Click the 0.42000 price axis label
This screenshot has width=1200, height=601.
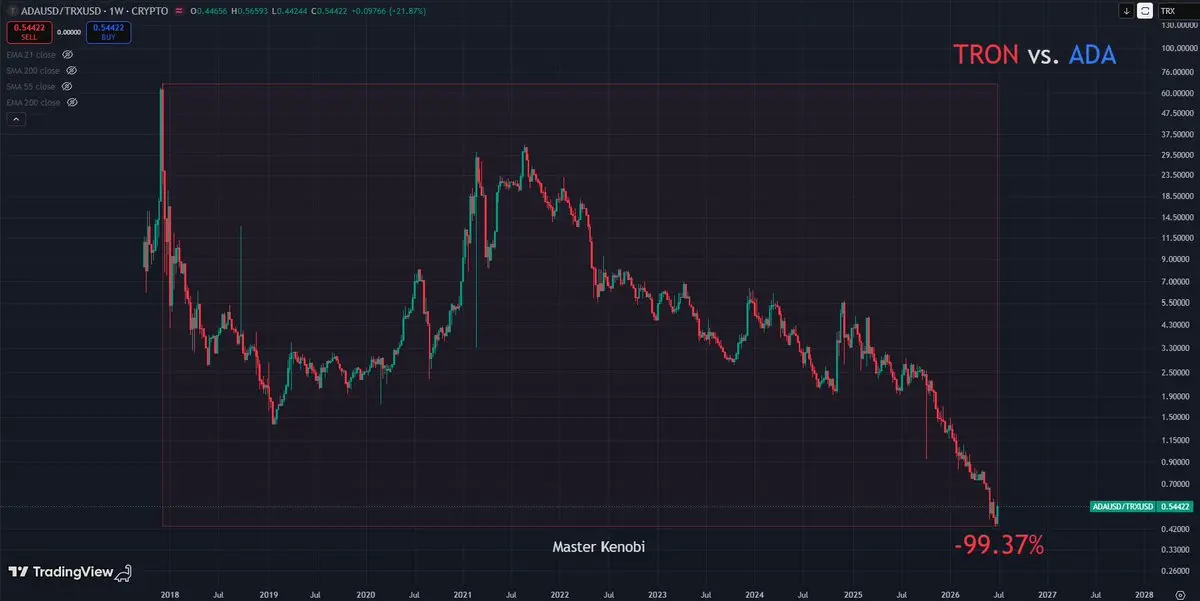point(1178,528)
